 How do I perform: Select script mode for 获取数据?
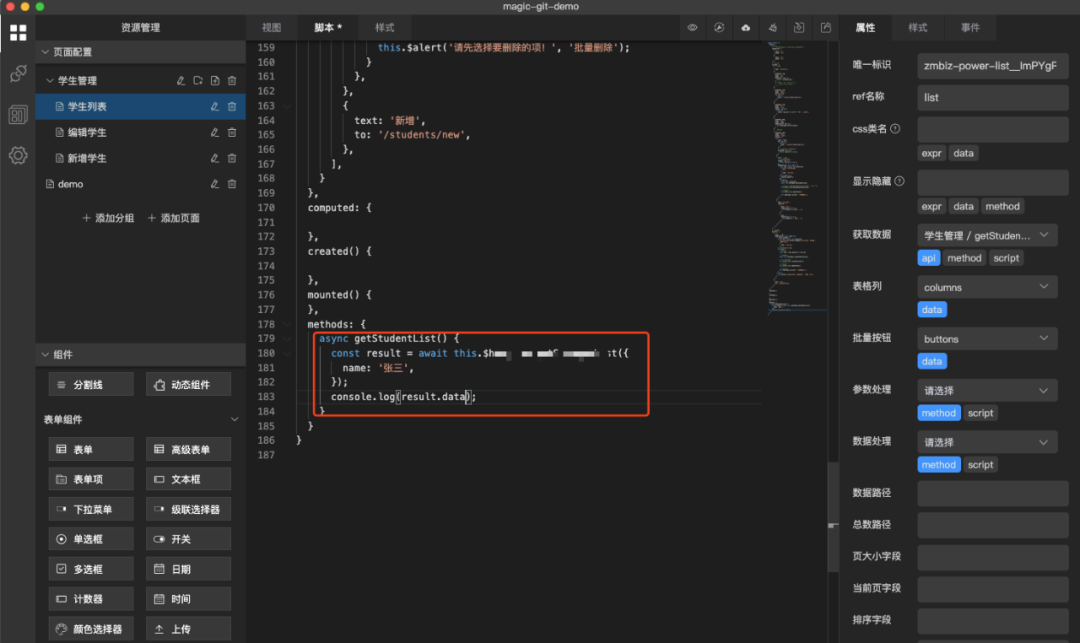pyautogui.click(x=1006, y=258)
